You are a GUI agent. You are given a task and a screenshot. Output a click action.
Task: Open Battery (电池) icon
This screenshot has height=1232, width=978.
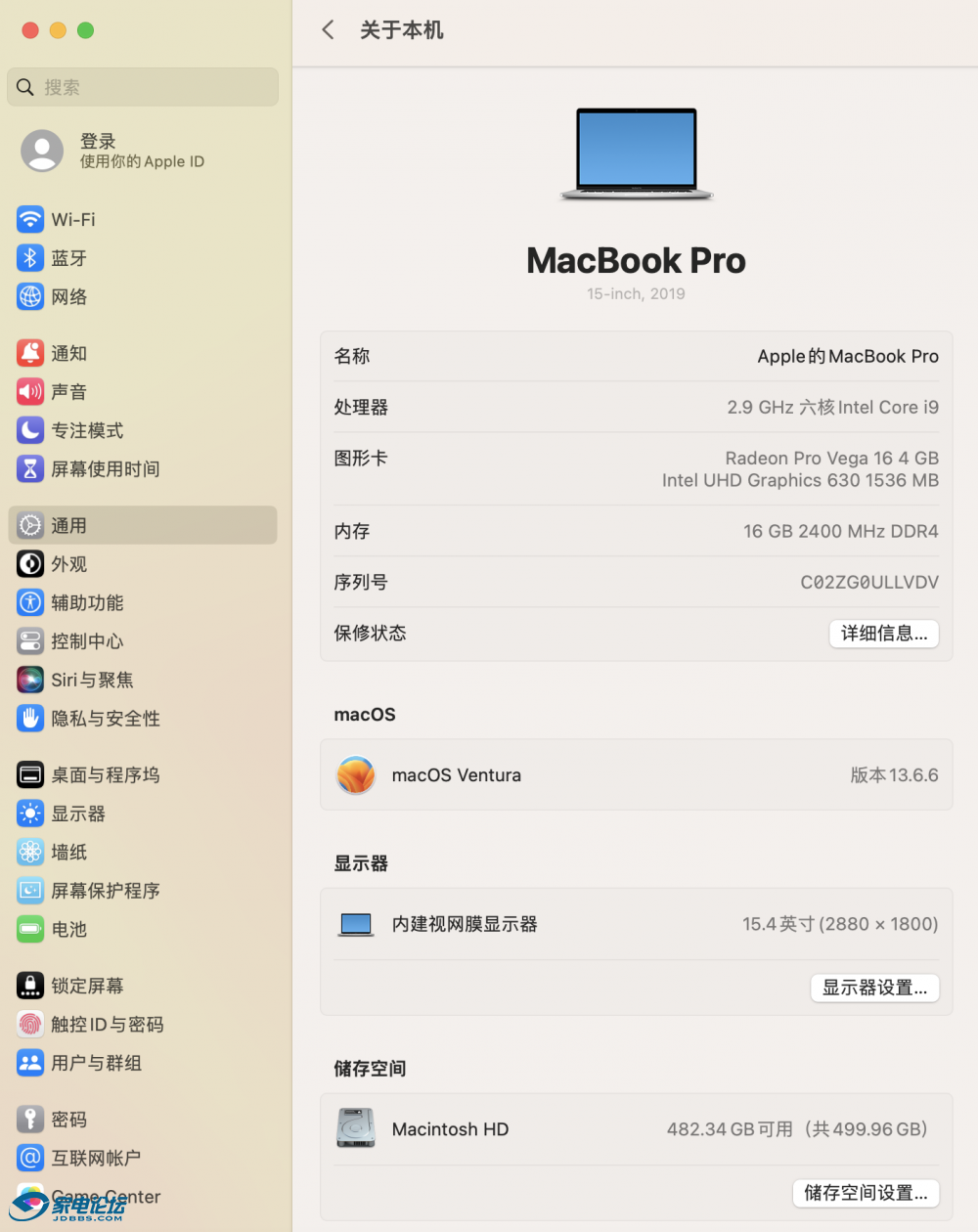click(30, 929)
